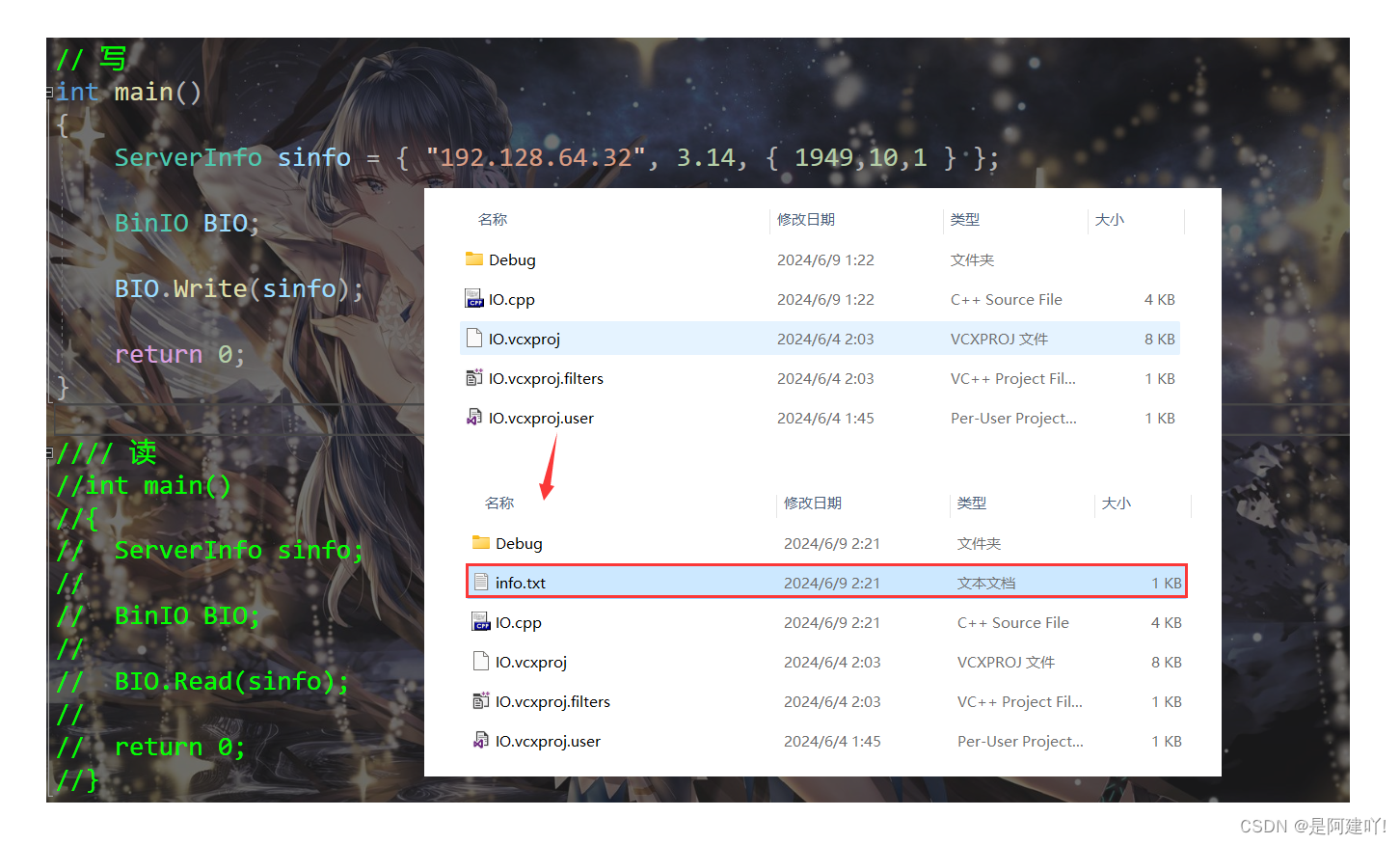Click the IO.vcxproj blank file icon in upper list
The height and width of the screenshot is (844, 1400).
pyautogui.click(x=473, y=339)
